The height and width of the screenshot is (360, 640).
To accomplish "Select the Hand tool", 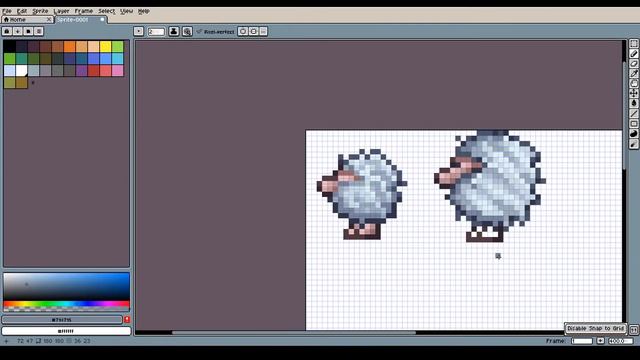I will click(633, 83).
